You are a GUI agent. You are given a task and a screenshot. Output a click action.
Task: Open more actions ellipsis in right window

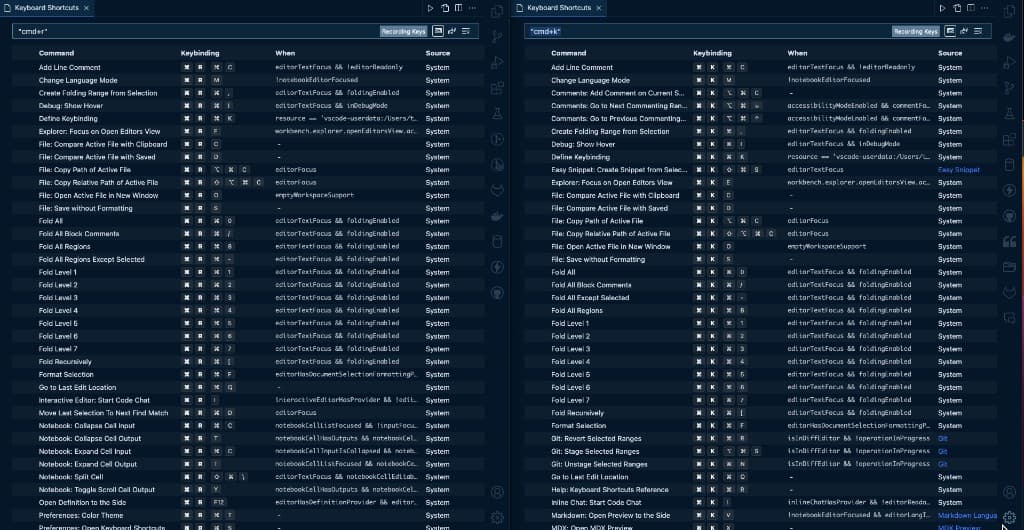[x=984, y=8]
